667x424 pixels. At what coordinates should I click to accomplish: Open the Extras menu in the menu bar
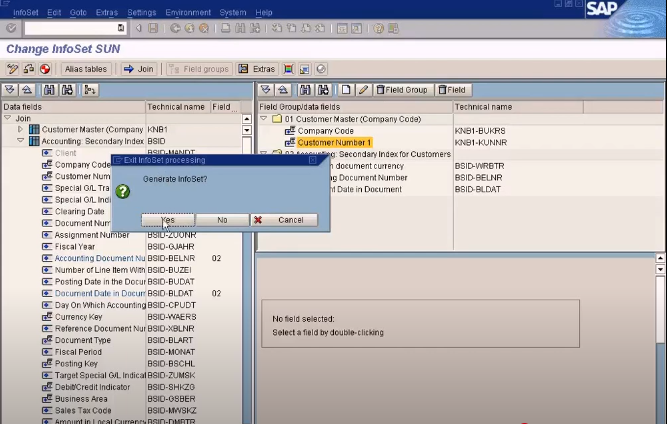pyautogui.click(x=107, y=12)
